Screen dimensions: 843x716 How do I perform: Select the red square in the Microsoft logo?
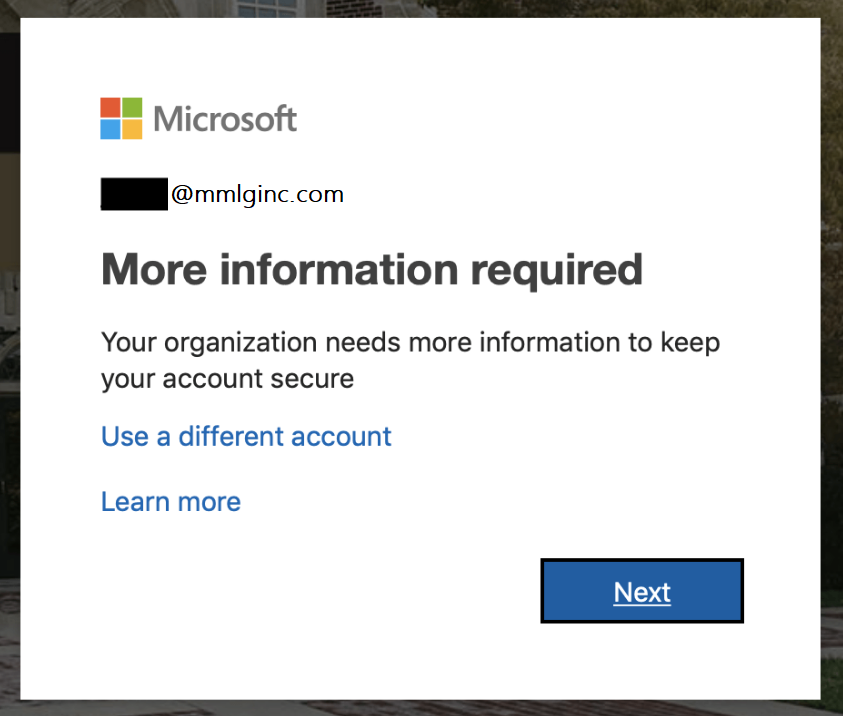point(108,106)
